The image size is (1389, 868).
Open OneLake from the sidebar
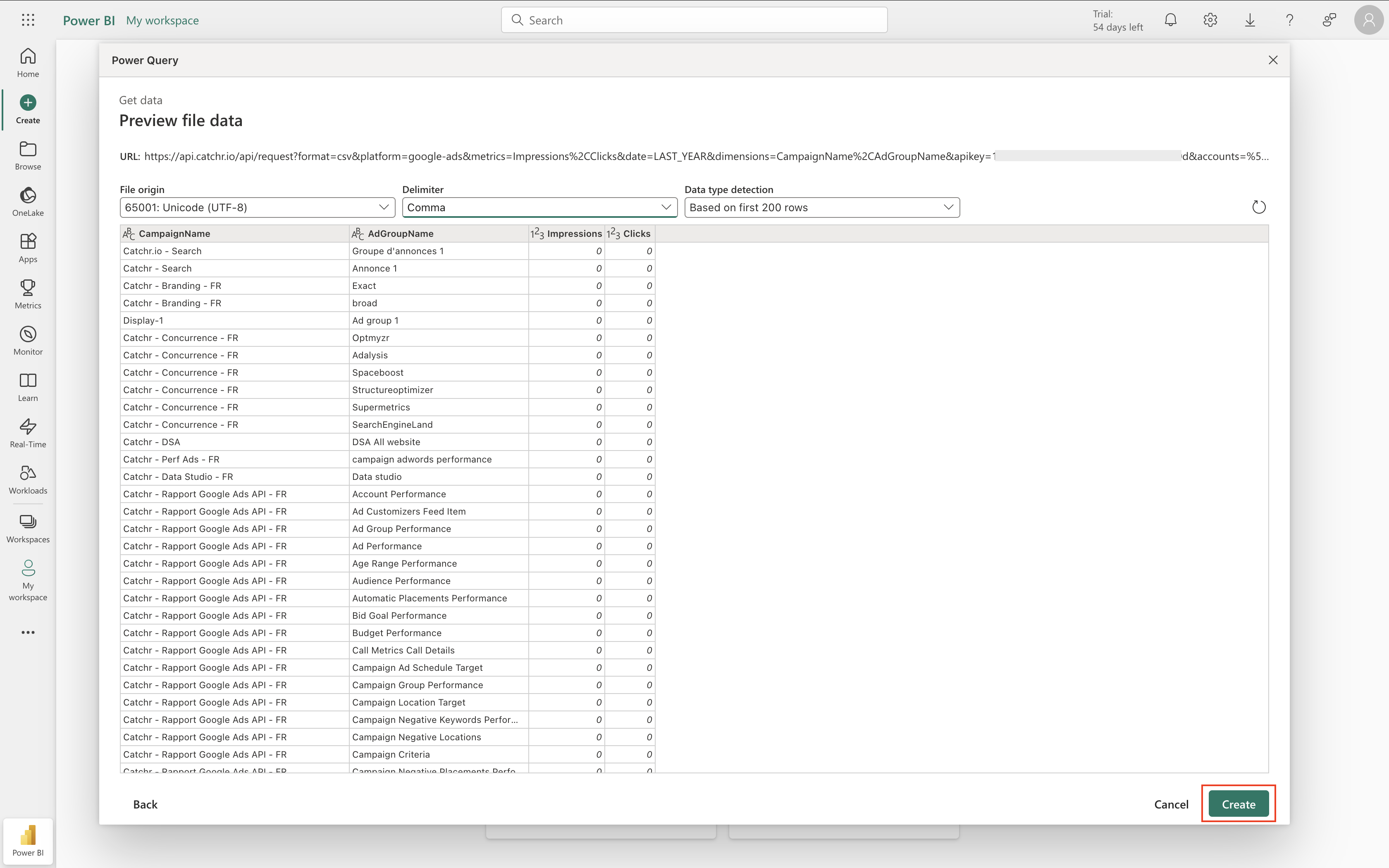tap(28, 202)
